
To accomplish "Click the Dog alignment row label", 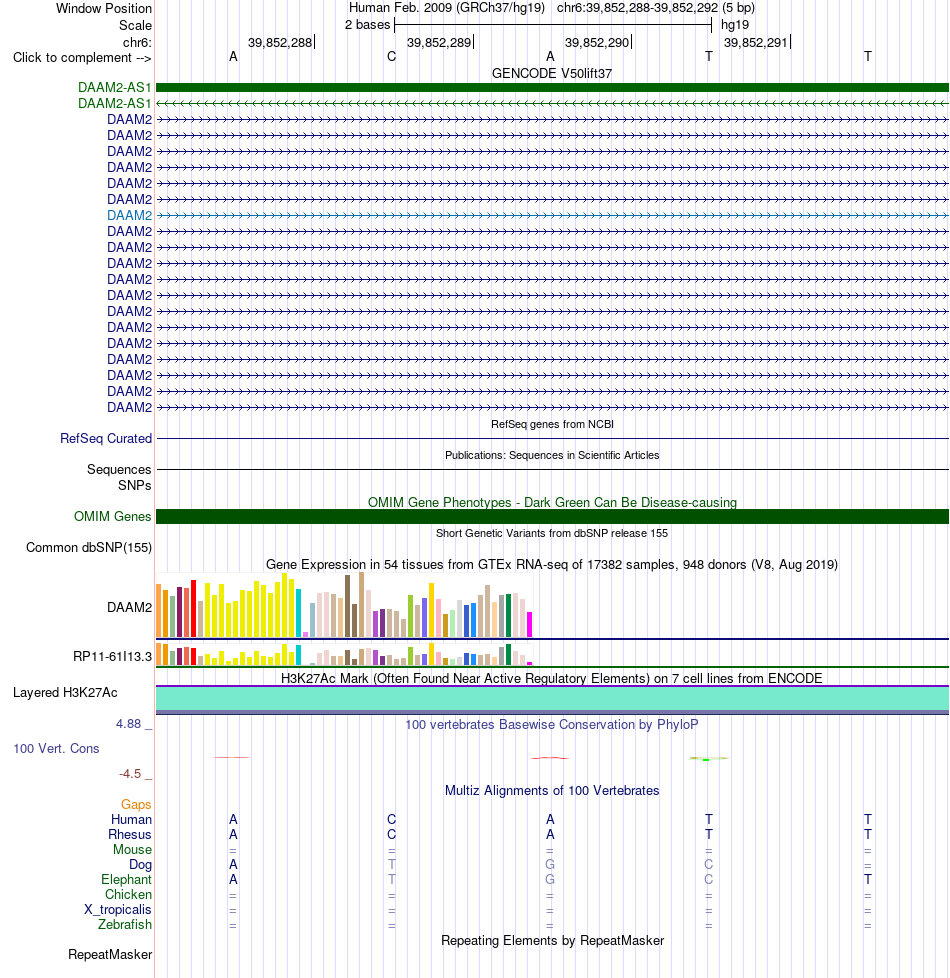I will point(140,864).
